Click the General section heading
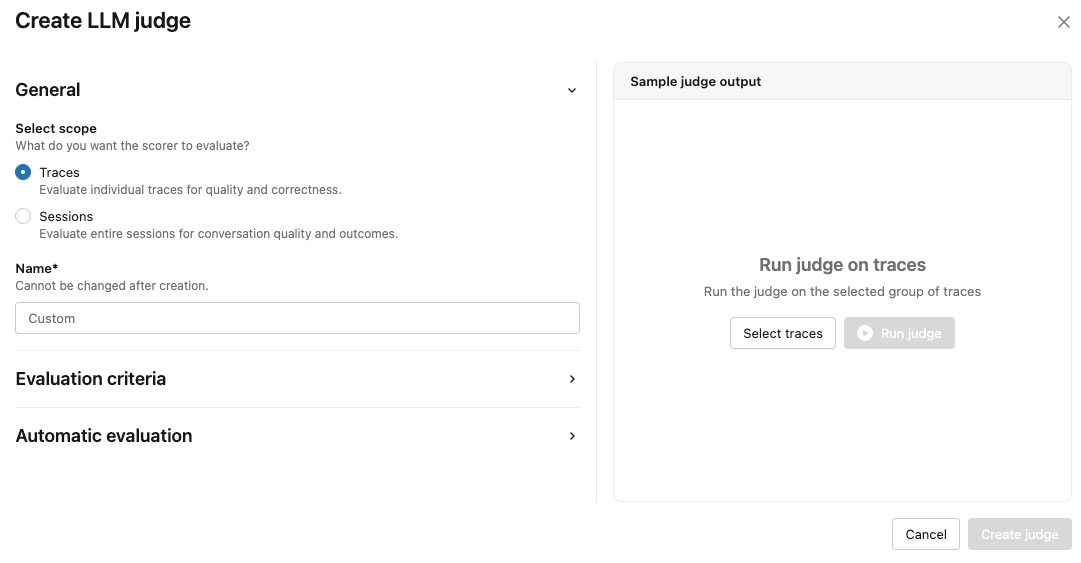The width and height of the screenshot is (1081, 563). (x=48, y=90)
